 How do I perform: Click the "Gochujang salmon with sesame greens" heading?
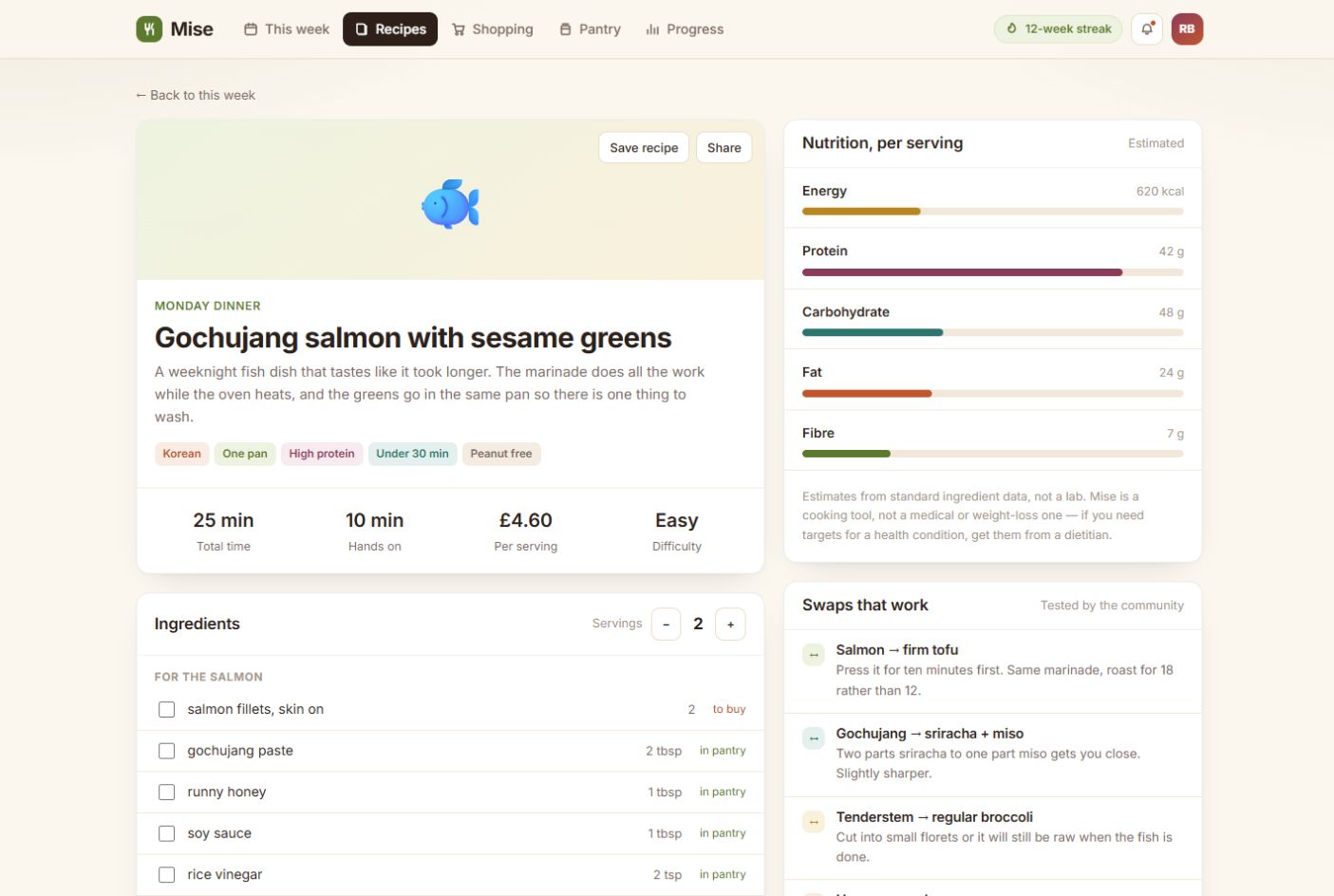tap(413, 338)
